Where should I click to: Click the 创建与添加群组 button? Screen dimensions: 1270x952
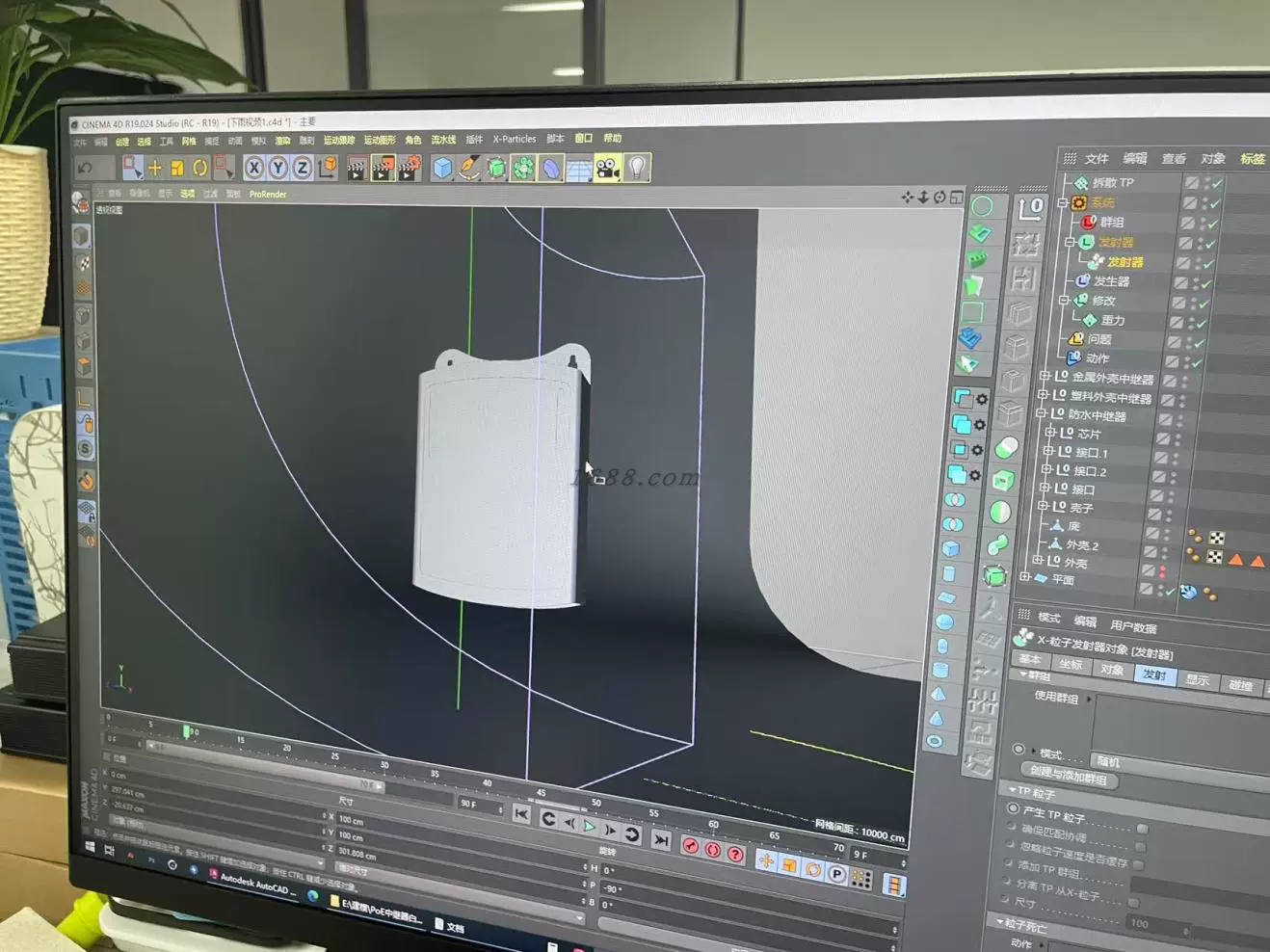point(1068,774)
